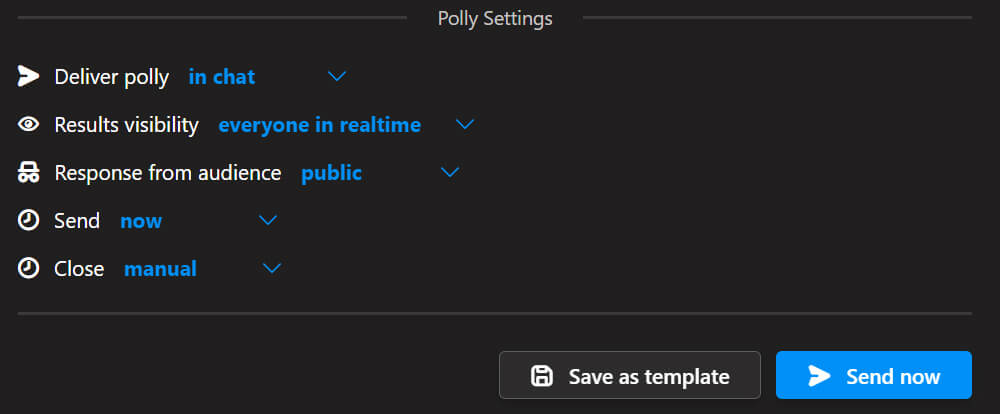Image resolution: width=1000 pixels, height=414 pixels.
Task: Click the 'Response from audience' label text
Action: pyautogui.click(x=168, y=173)
